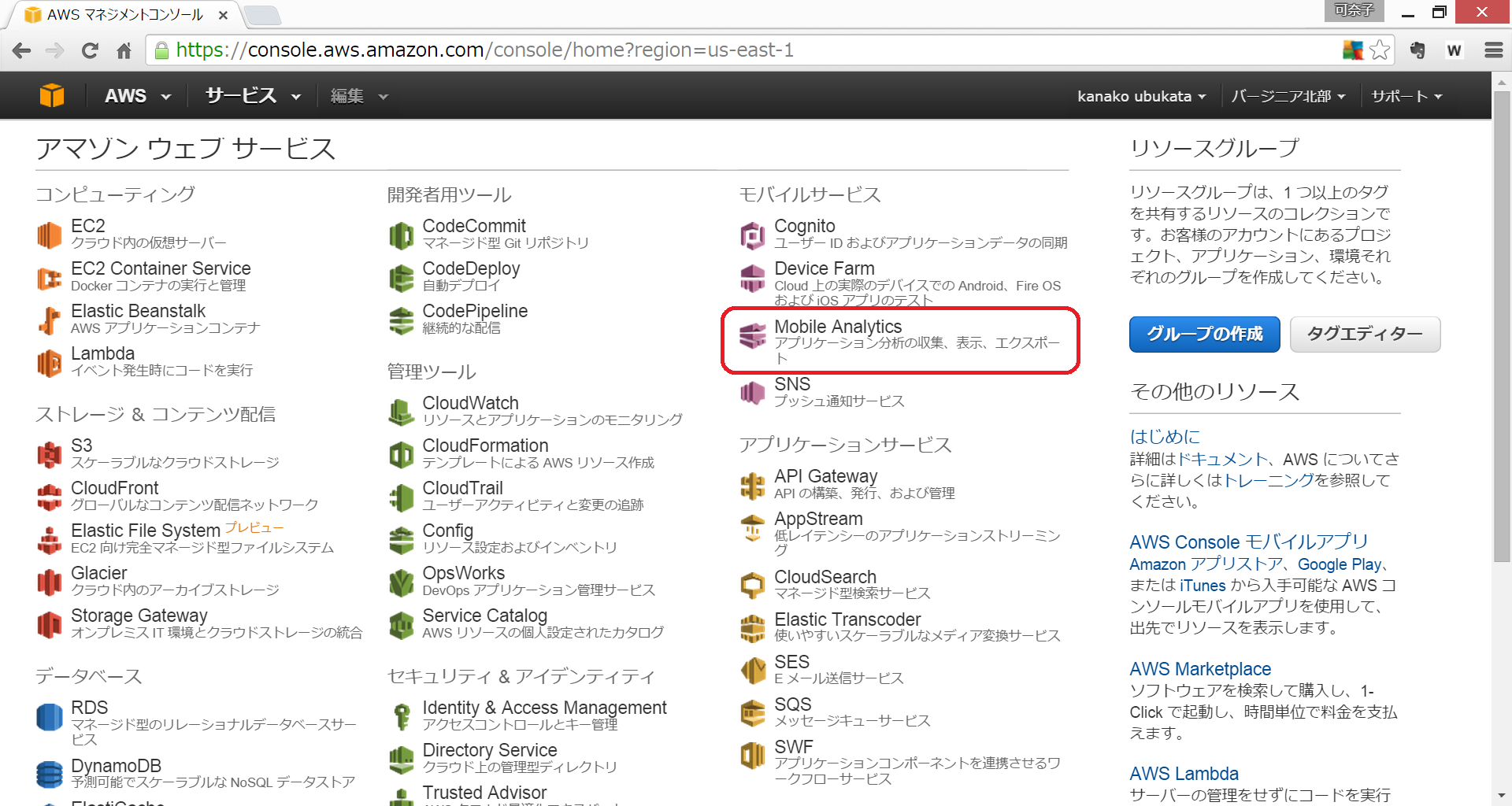Open the サポート menu
The width and height of the screenshot is (1512, 806).
[1406, 96]
